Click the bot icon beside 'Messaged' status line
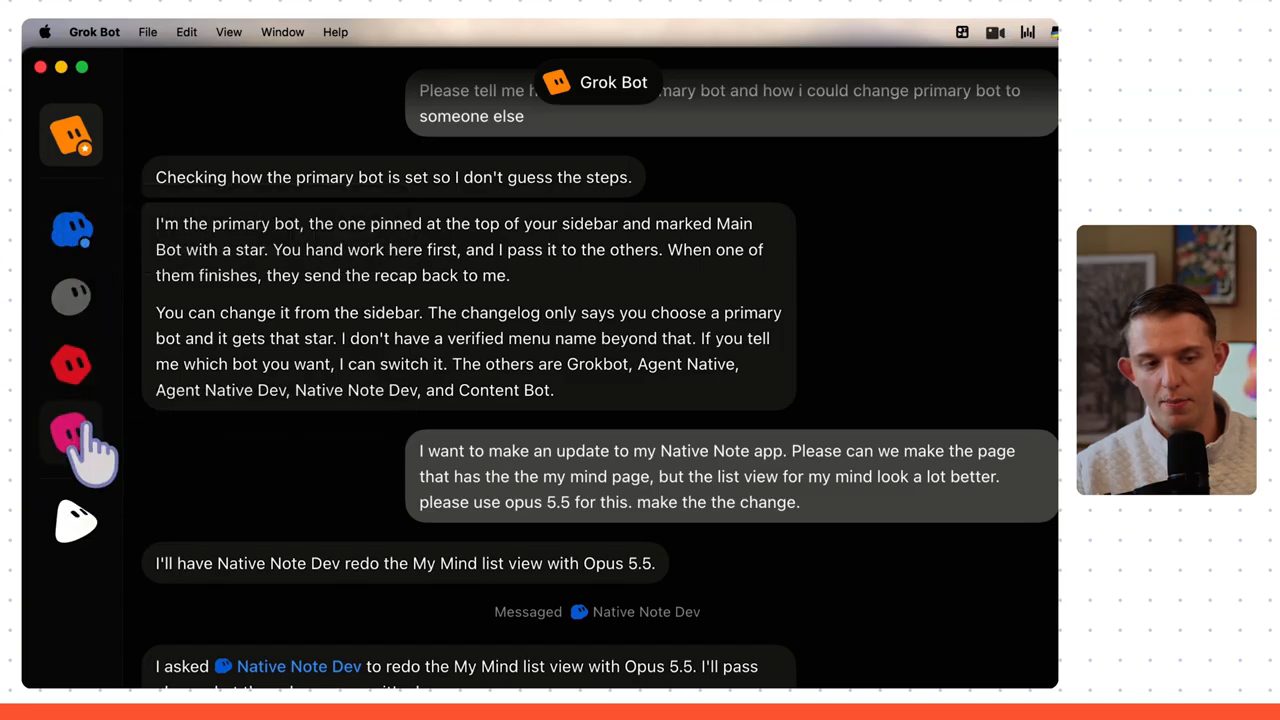 click(579, 612)
